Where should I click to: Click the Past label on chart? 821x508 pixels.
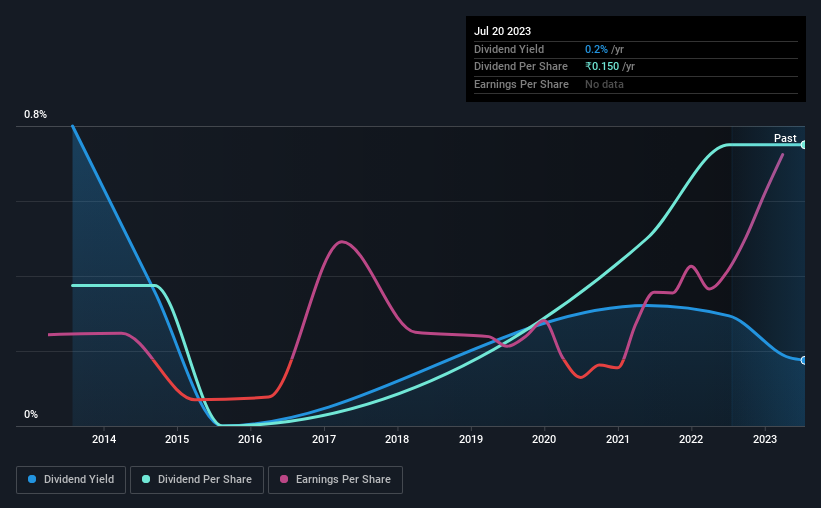click(785, 138)
